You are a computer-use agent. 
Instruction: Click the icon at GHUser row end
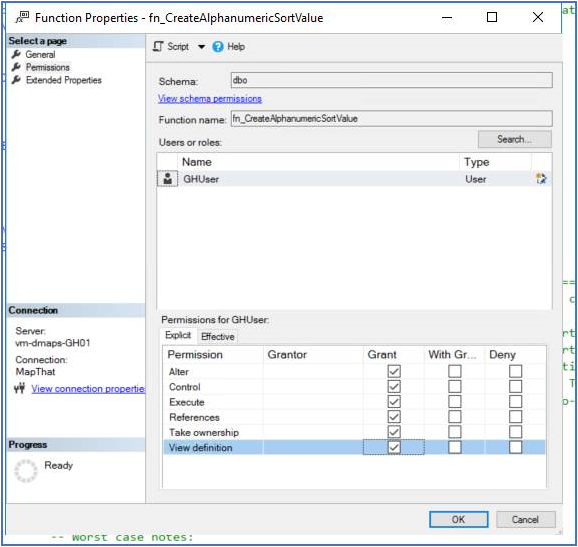(541, 178)
